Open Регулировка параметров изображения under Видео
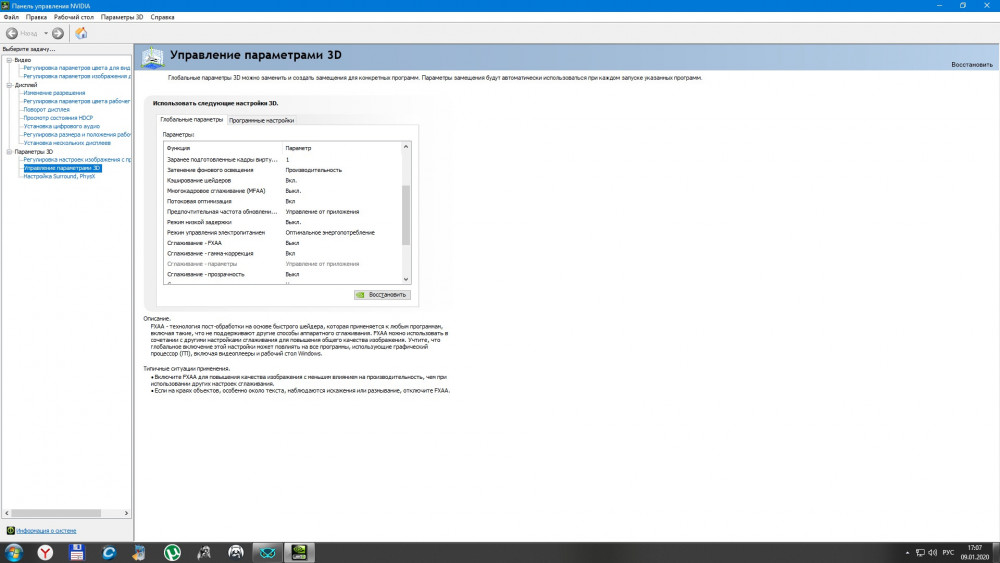 (x=77, y=76)
